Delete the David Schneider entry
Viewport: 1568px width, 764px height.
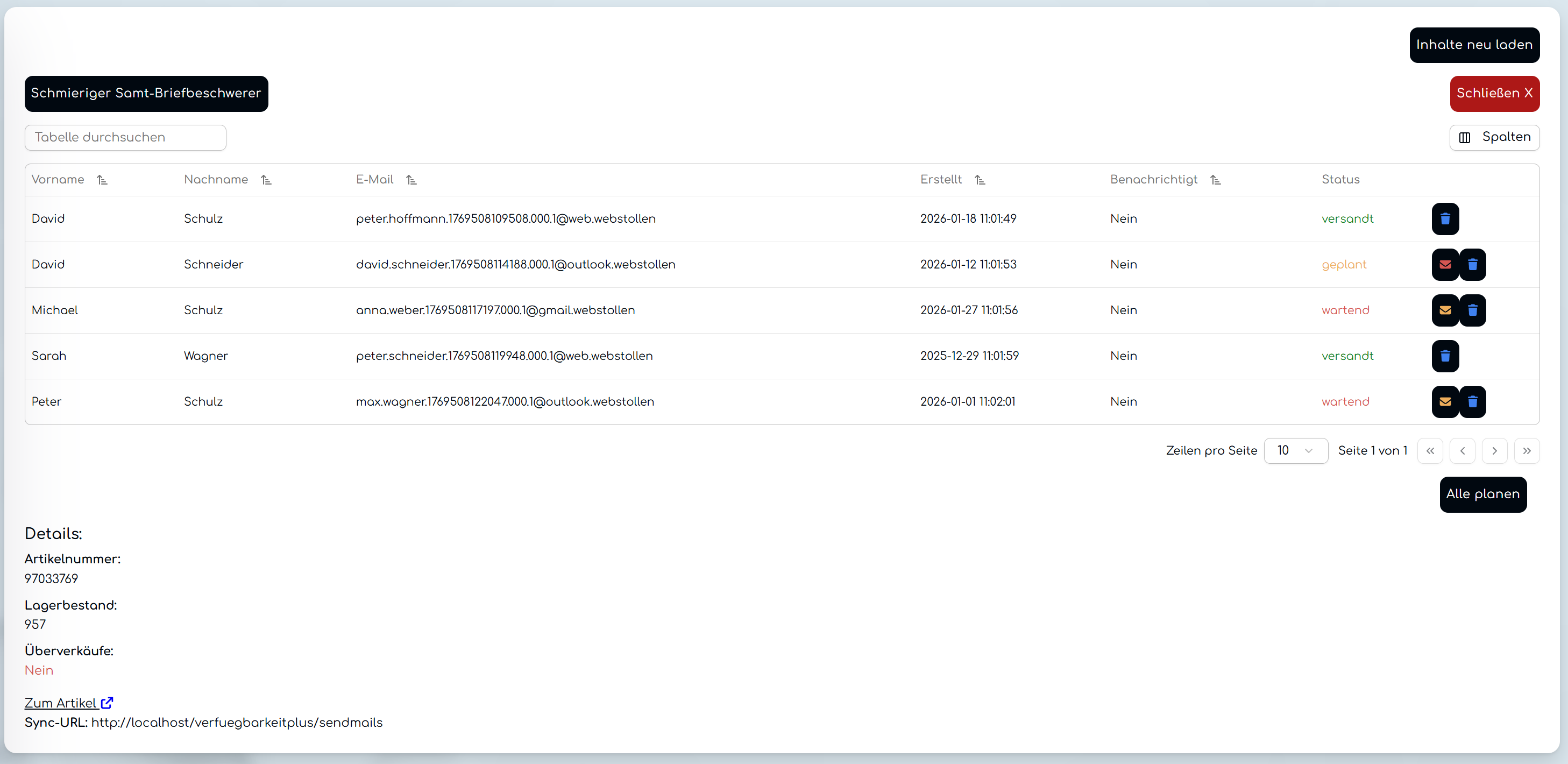(x=1472, y=264)
